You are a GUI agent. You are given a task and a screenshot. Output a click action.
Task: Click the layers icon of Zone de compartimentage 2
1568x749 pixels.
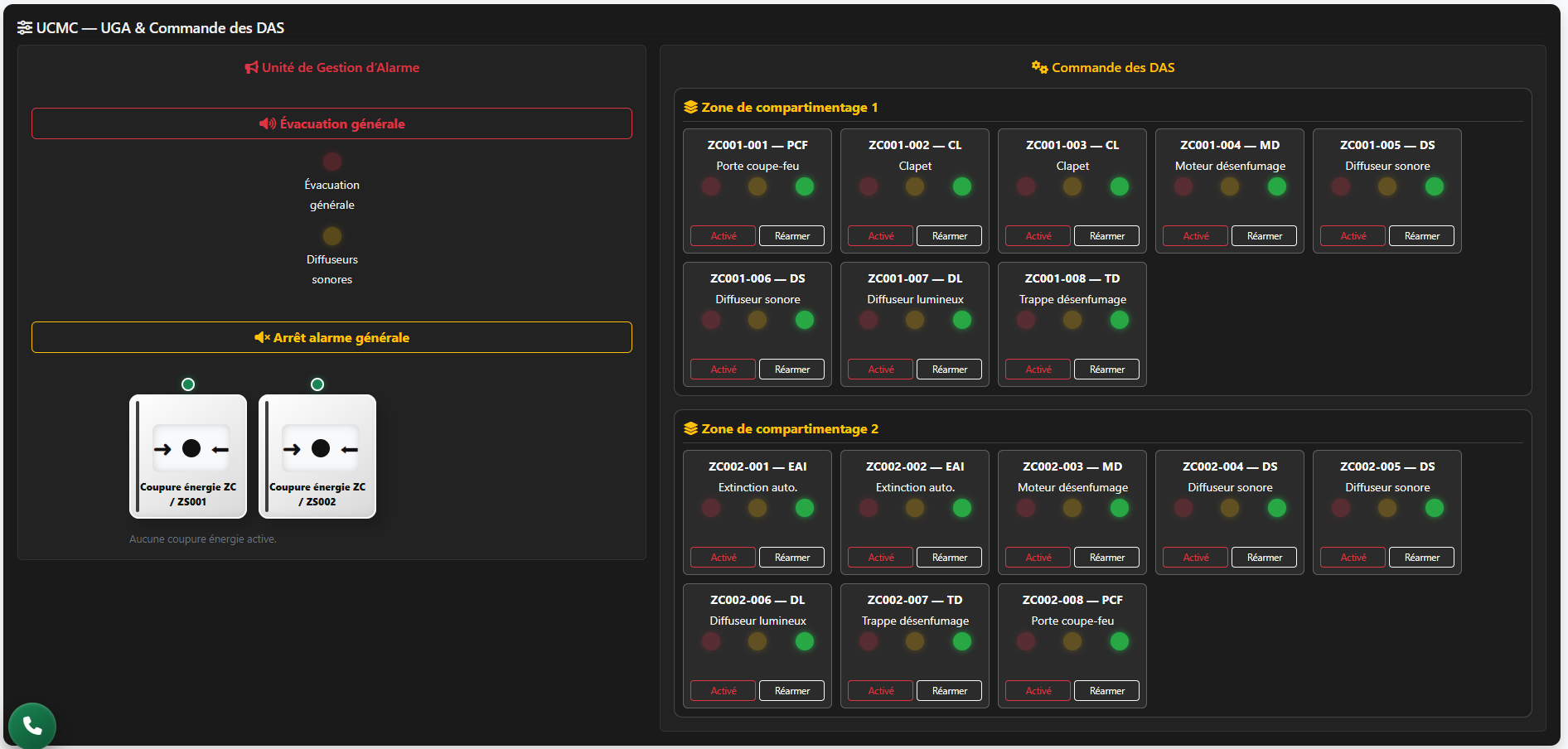691,429
